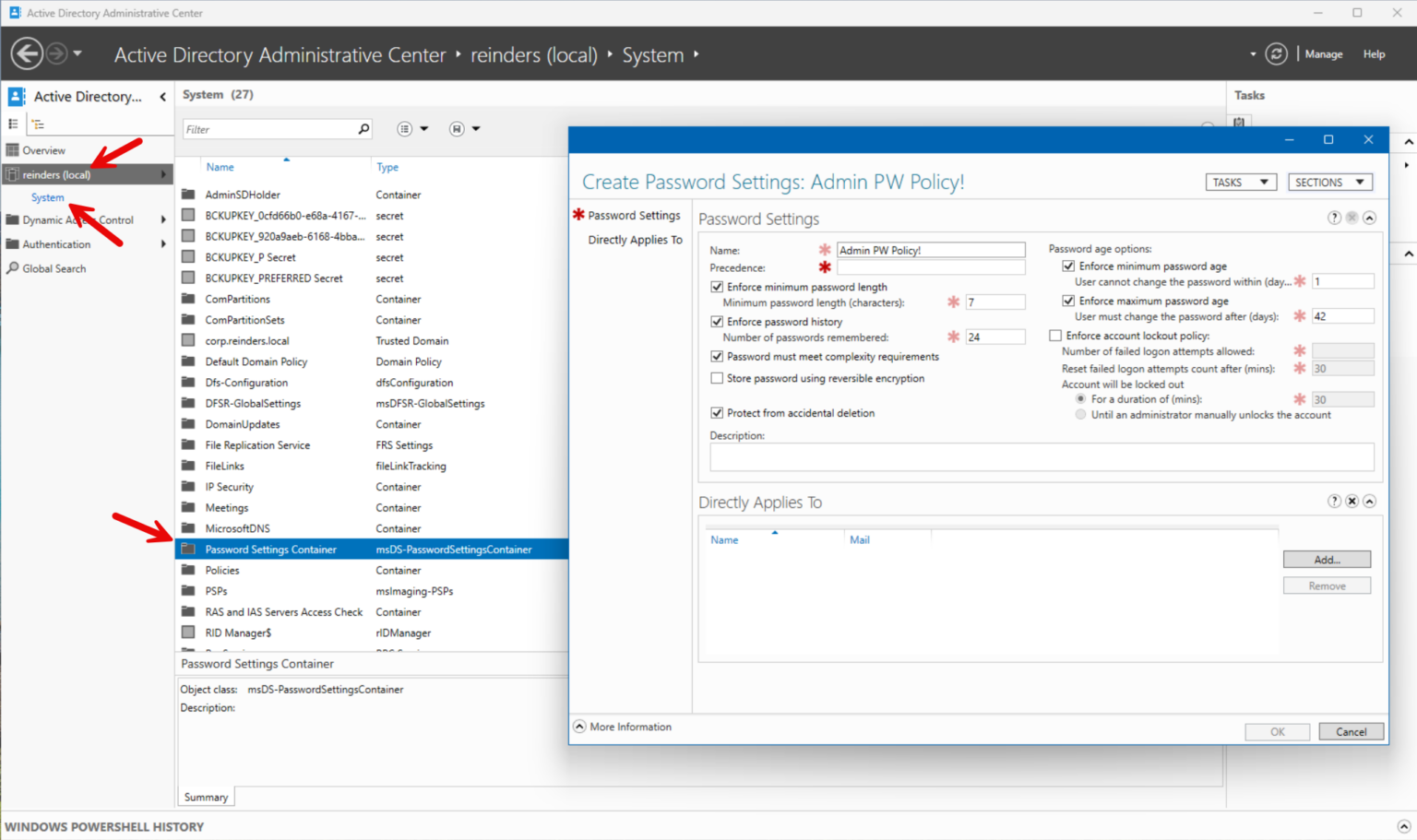Click the Cancel button
1417x840 pixels.
(1352, 732)
